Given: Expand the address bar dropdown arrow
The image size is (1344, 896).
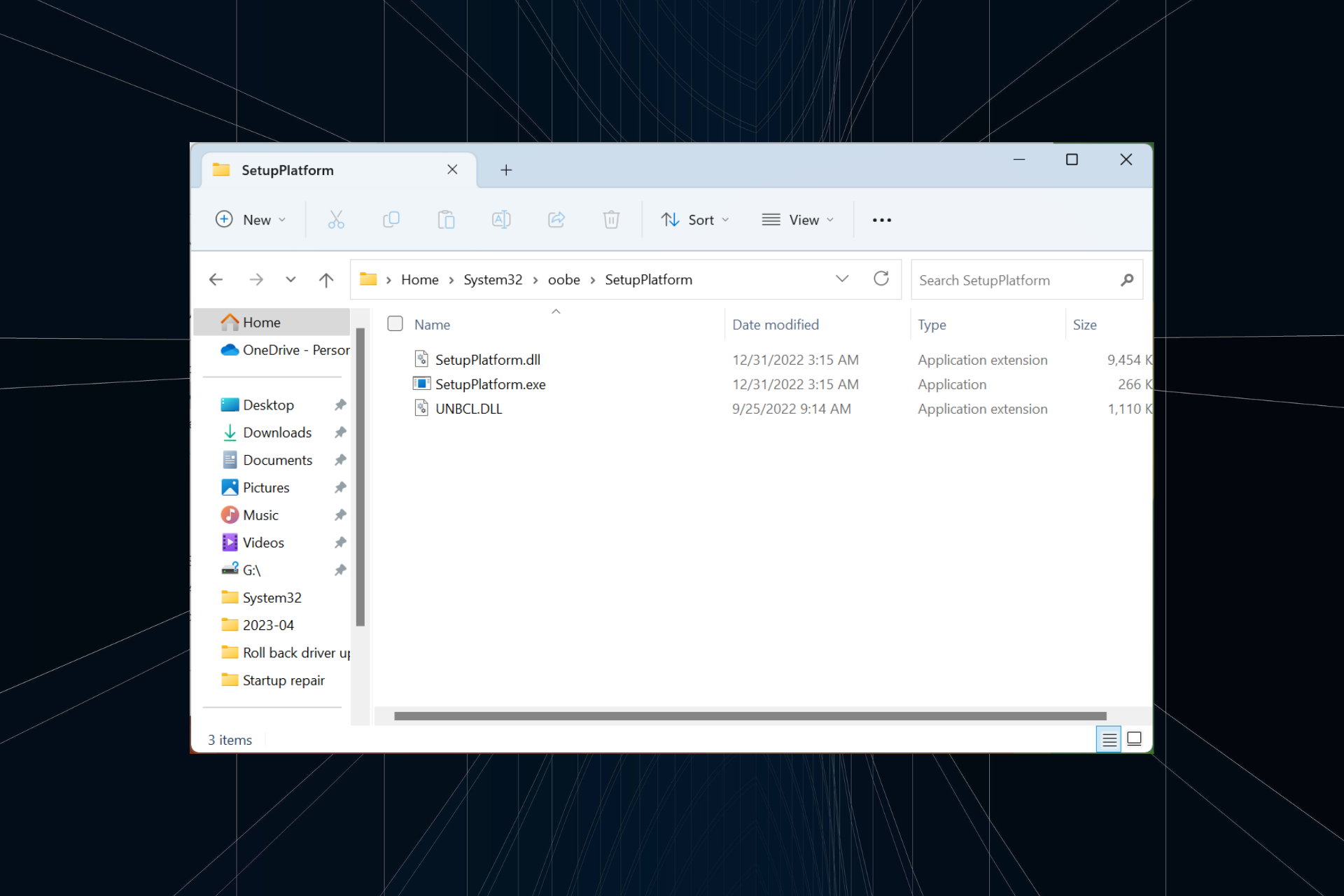Looking at the screenshot, I should click(x=842, y=279).
